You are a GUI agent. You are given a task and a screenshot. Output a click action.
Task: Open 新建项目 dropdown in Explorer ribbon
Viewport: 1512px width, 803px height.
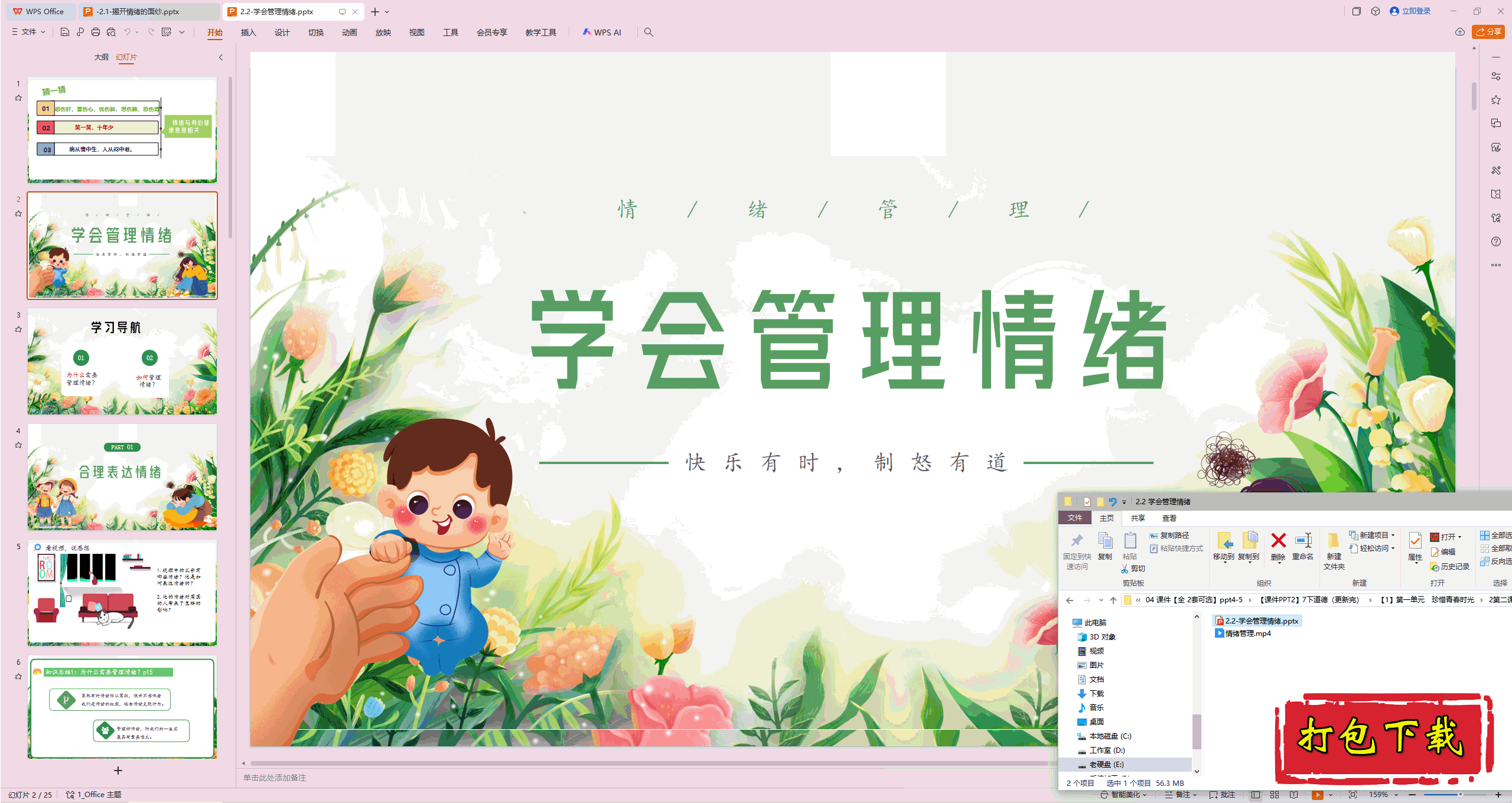coord(1372,535)
